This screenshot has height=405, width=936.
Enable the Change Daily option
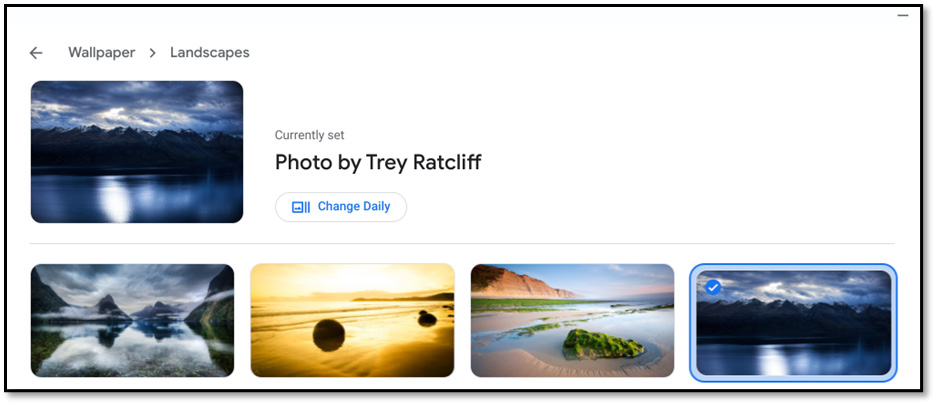341,207
